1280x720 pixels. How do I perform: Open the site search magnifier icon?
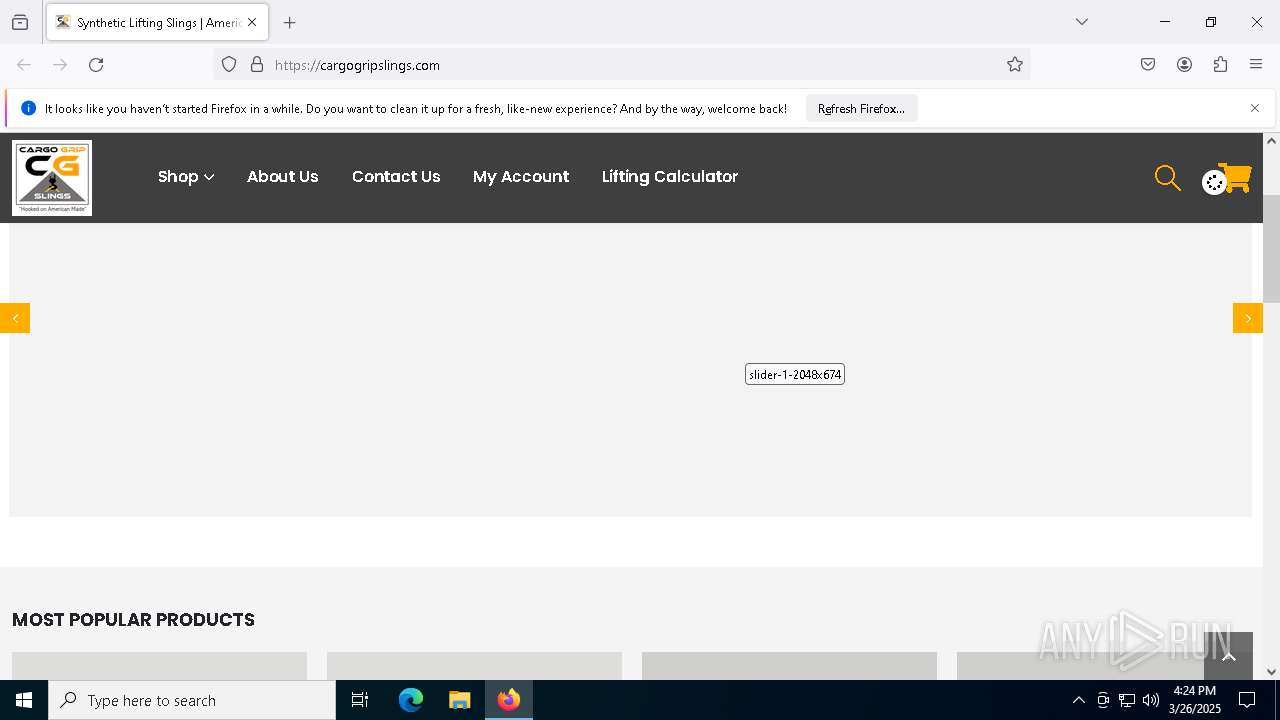(x=1167, y=178)
